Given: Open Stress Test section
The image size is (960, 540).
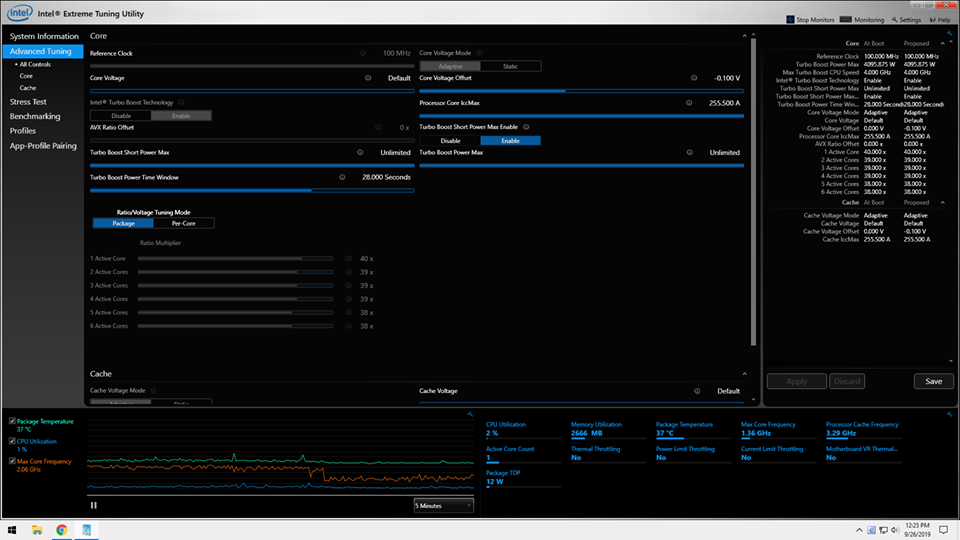Looking at the screenshot, I should 28,102.
